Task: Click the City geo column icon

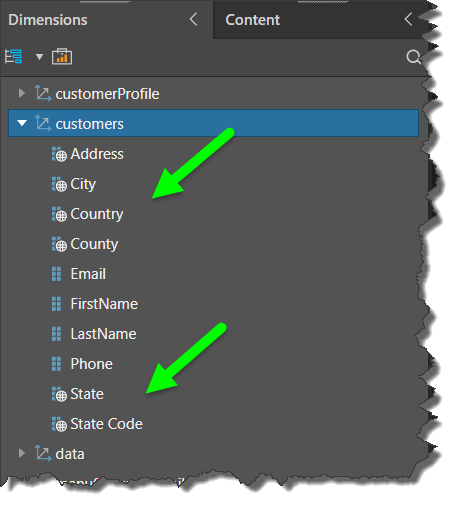Action: [59, 184]
